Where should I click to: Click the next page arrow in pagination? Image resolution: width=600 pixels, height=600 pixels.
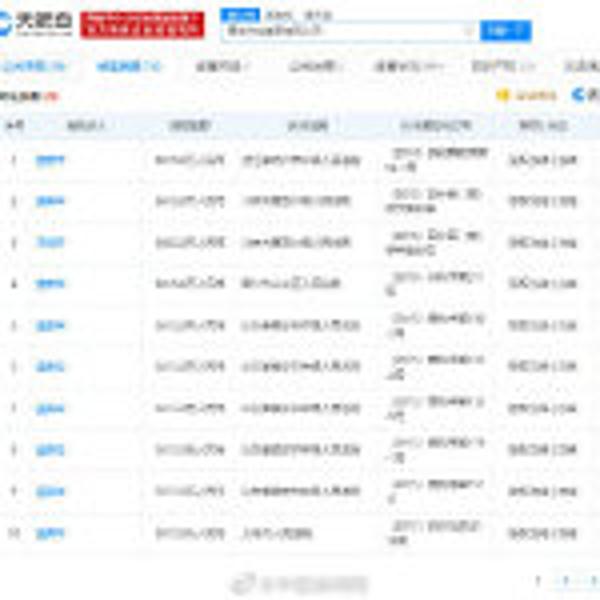592,580
